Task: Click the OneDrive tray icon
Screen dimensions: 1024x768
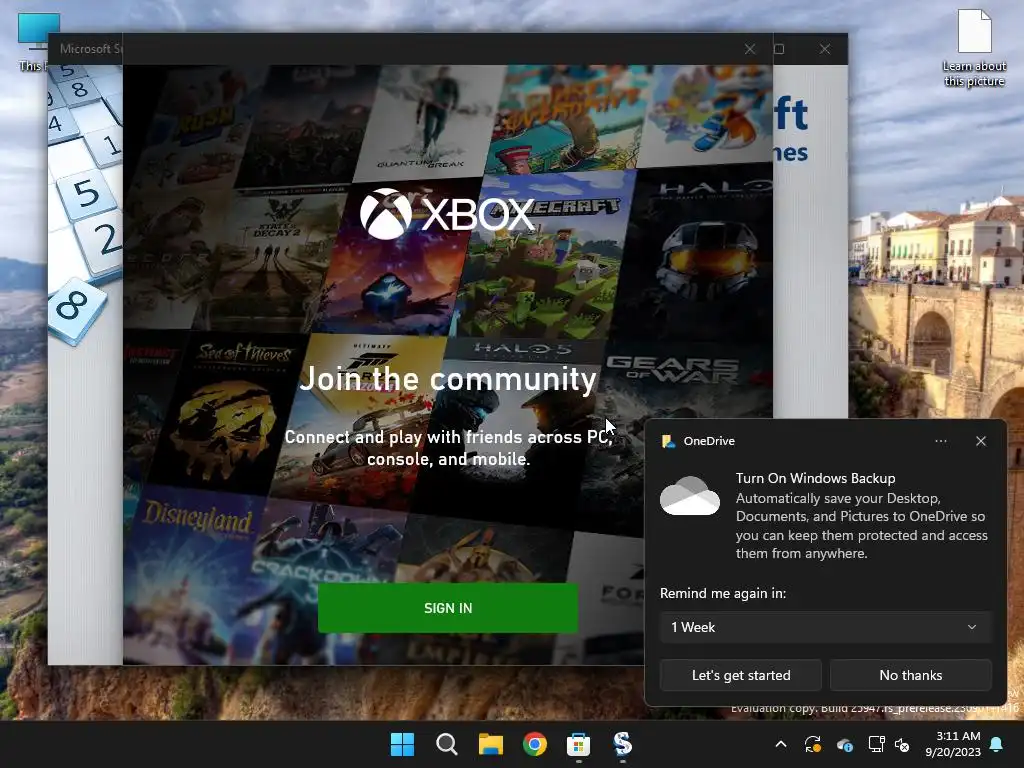Action: [844, 744]
